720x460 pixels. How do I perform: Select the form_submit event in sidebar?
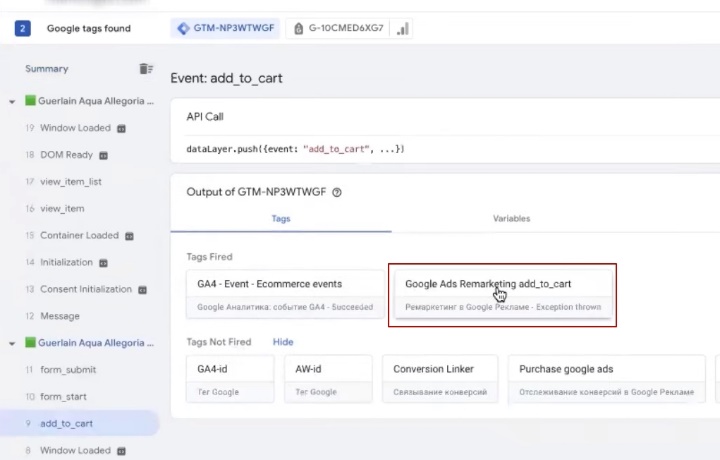[70, 370]
